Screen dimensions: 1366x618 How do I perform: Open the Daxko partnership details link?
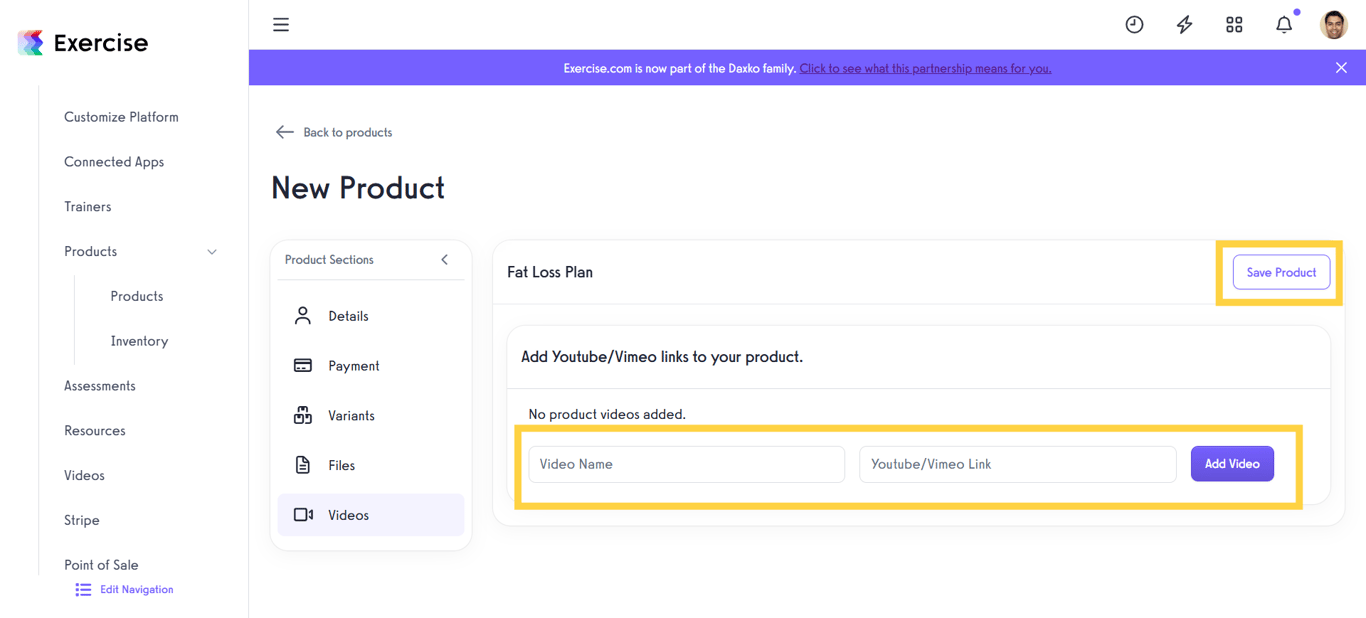[x=924, y=68]
